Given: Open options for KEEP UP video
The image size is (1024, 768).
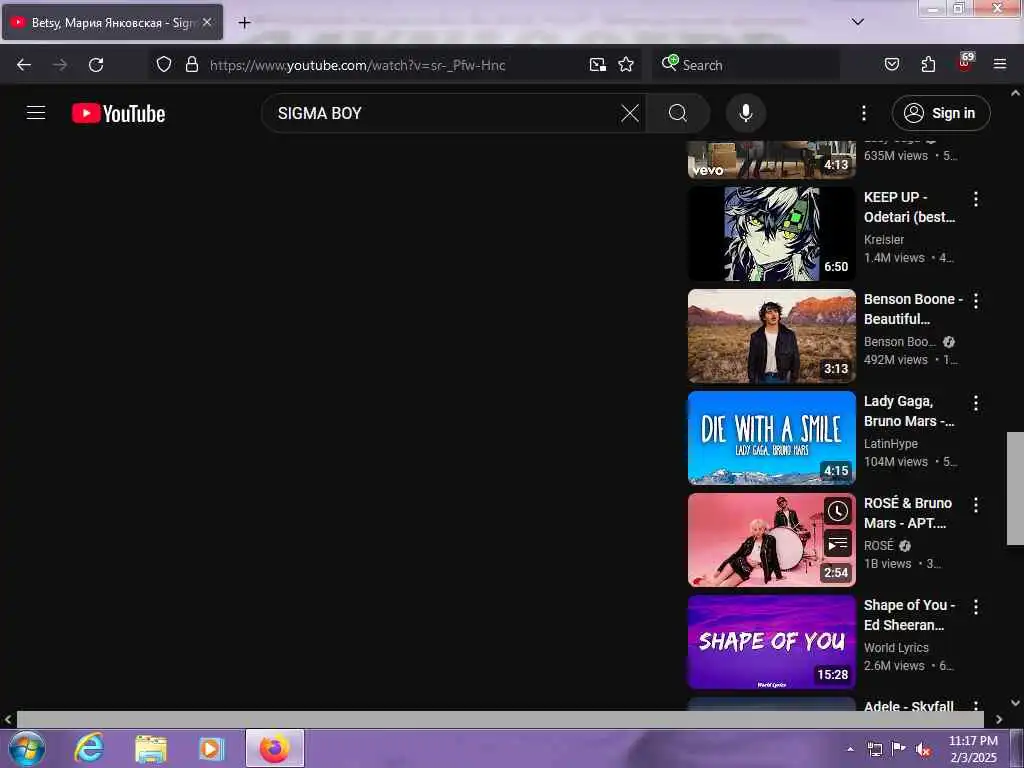Looking at the screenshot, I should 976,199.
